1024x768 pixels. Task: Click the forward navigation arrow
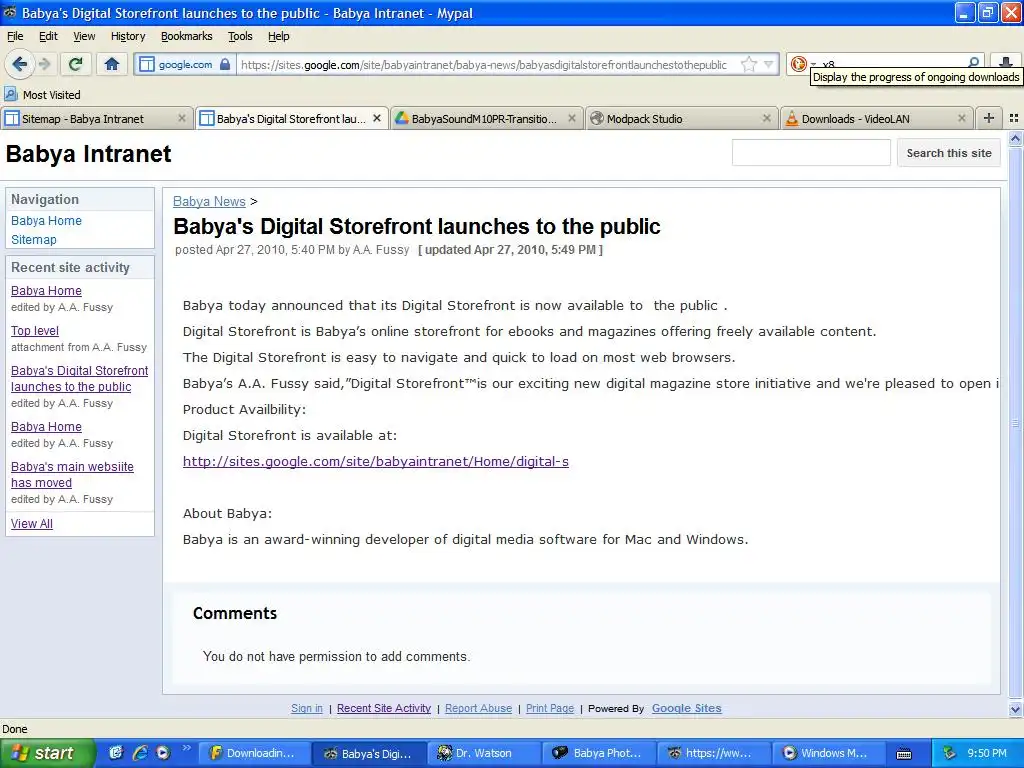pyautogui.click(x=44, y=64)
